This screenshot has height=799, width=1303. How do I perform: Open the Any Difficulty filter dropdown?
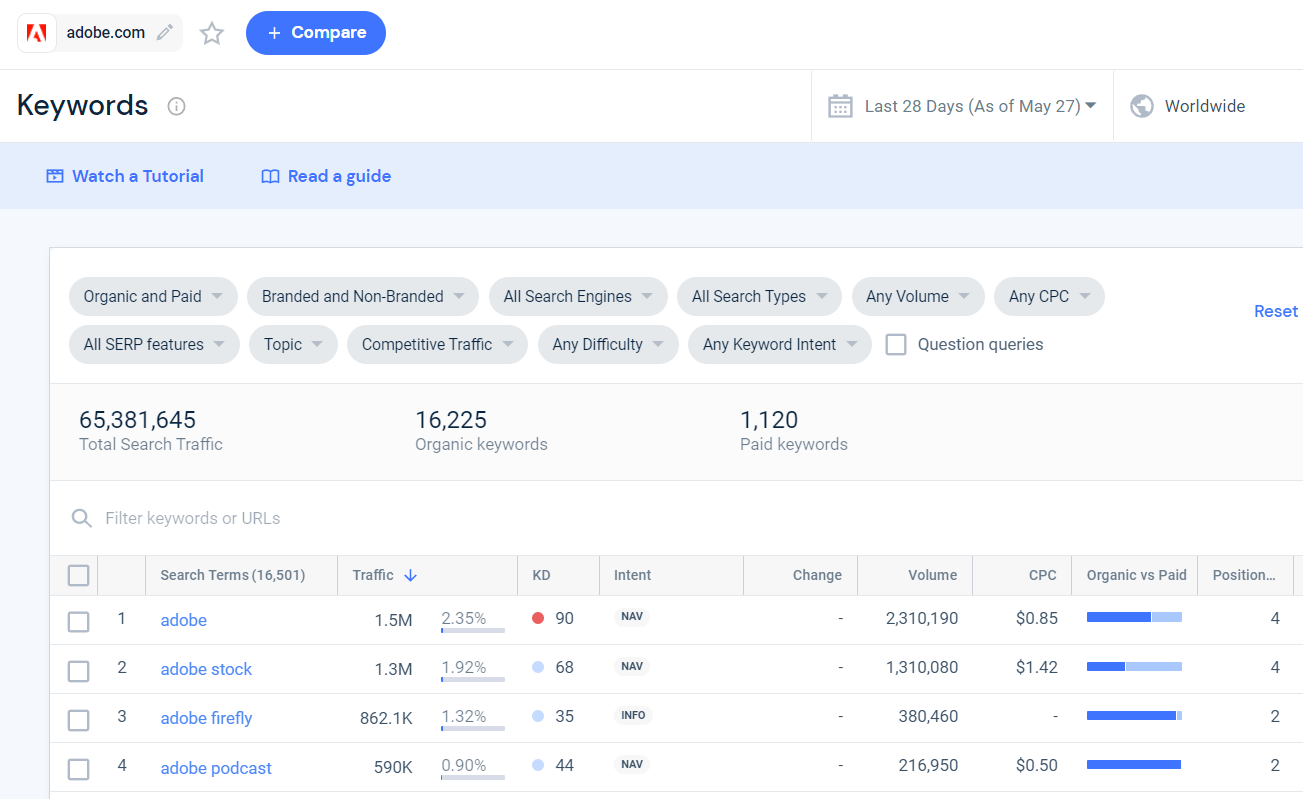[x=608, y=344]
